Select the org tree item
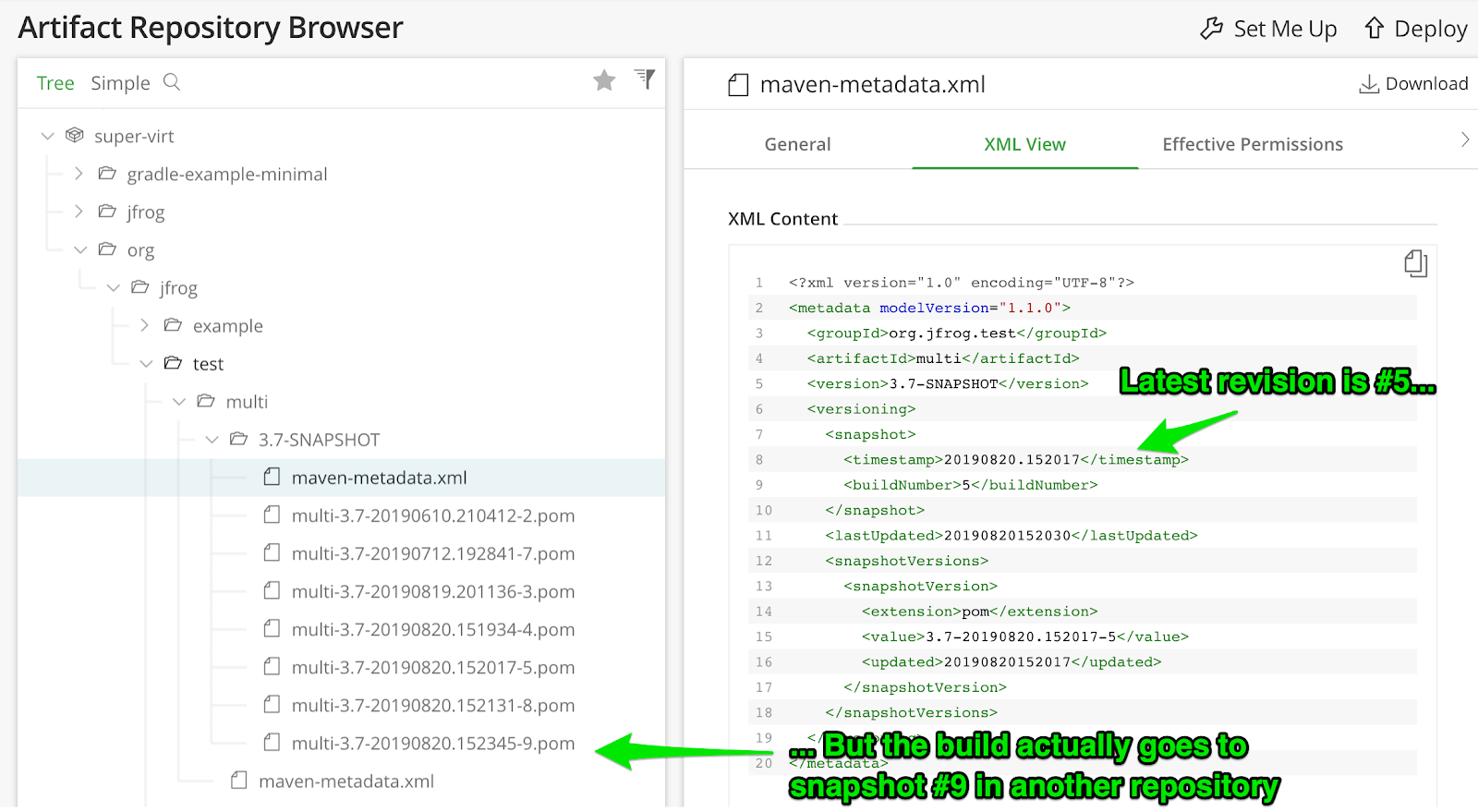This screenshot has height=812, width=1478. (140, 250)
